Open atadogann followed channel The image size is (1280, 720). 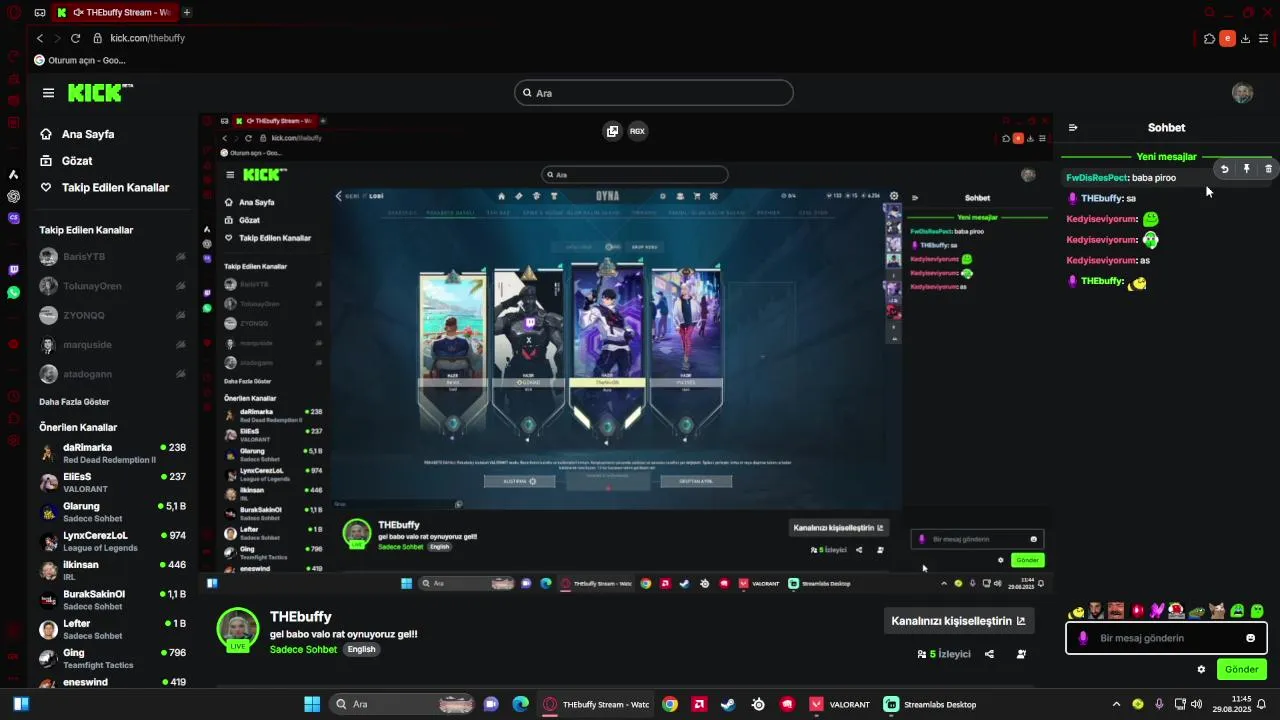[x=112, y=374]
